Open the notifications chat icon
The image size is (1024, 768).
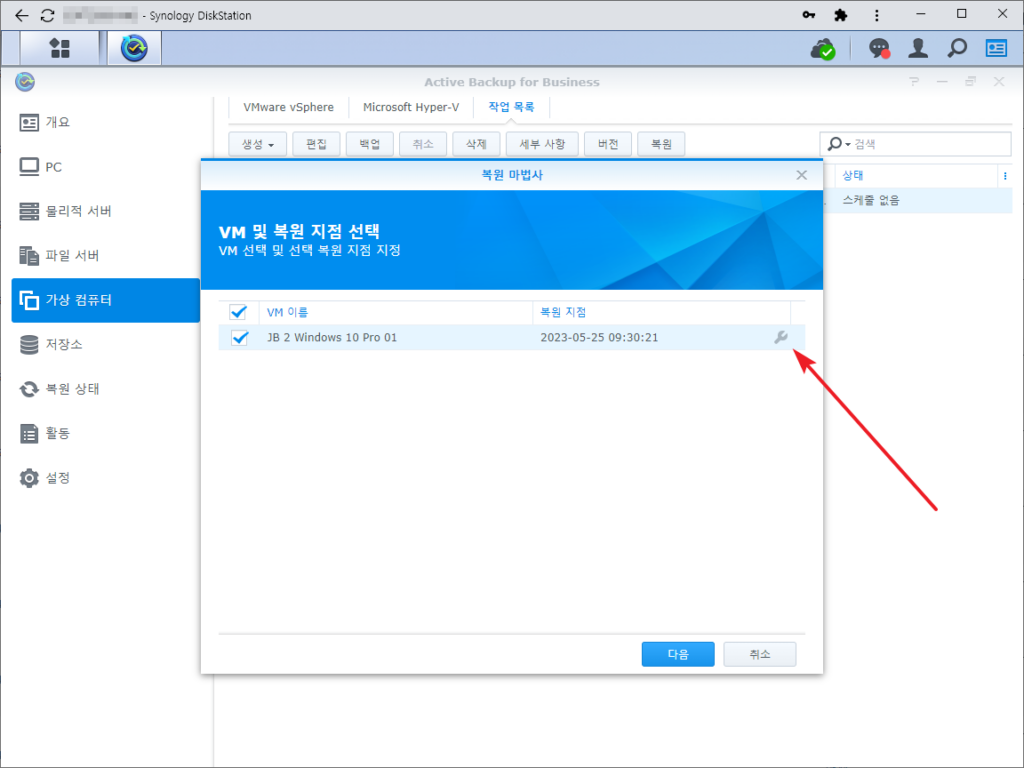pyautogui.click(x=877, y=47)
